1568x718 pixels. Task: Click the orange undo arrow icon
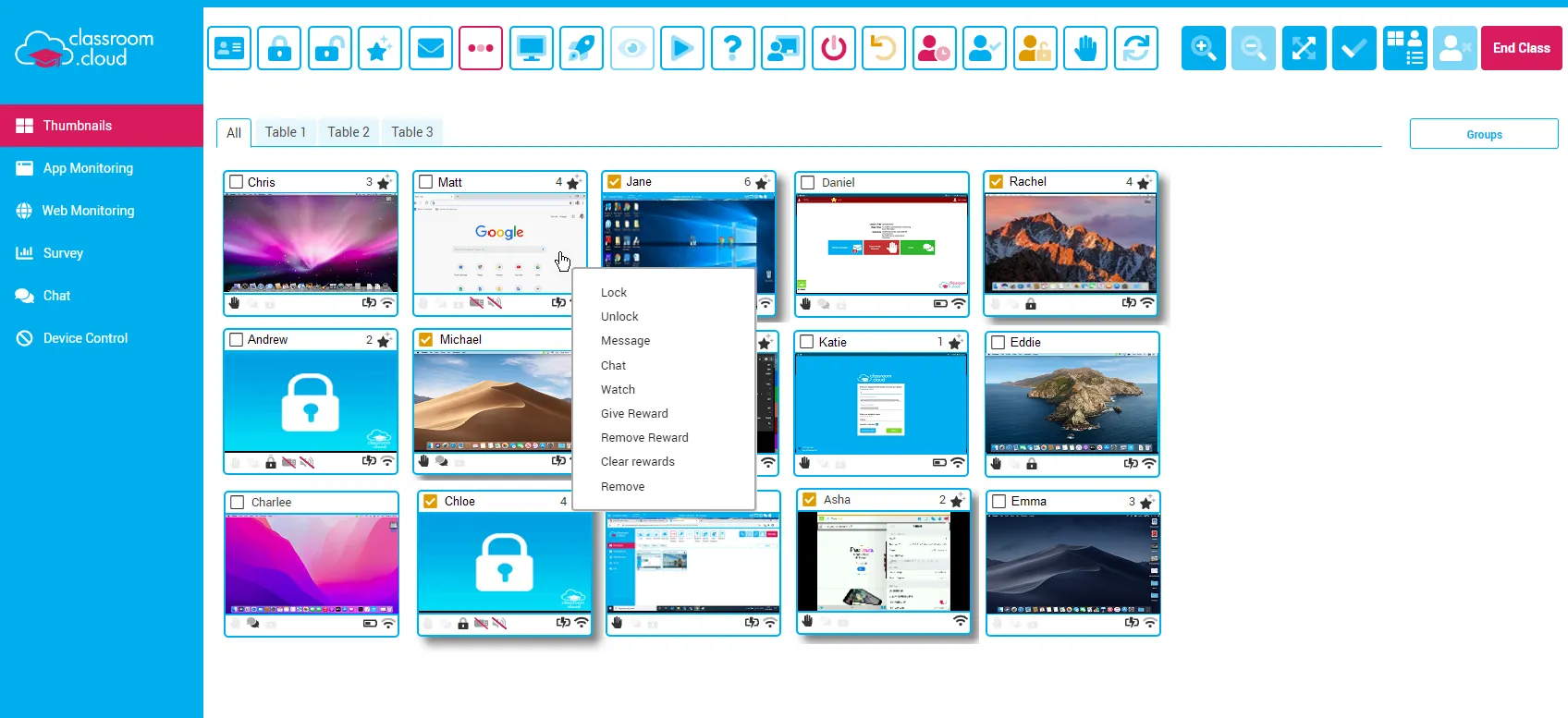point(884,48)
